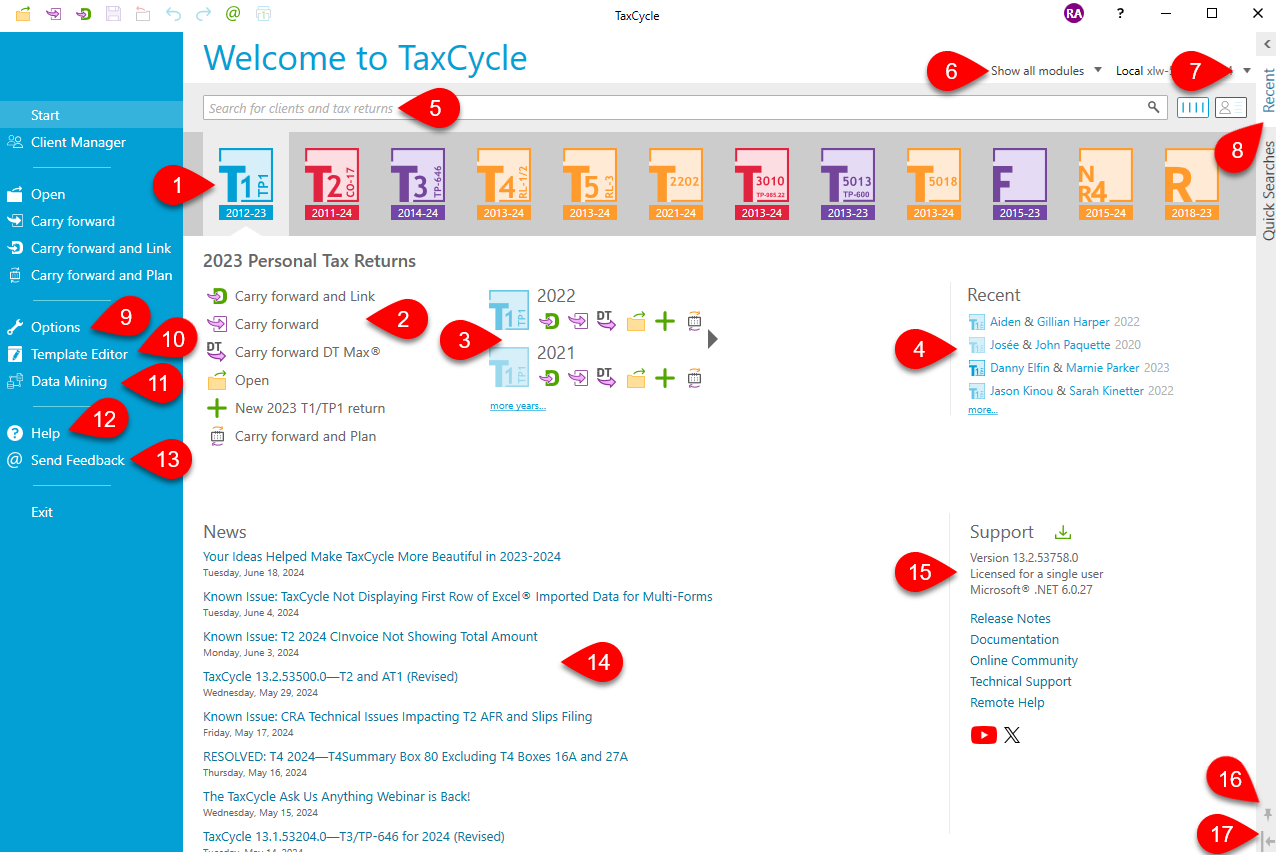Choose Carry forward and Plan in sidebar
Screen dimensions: 1279x855
click(91, 275)
